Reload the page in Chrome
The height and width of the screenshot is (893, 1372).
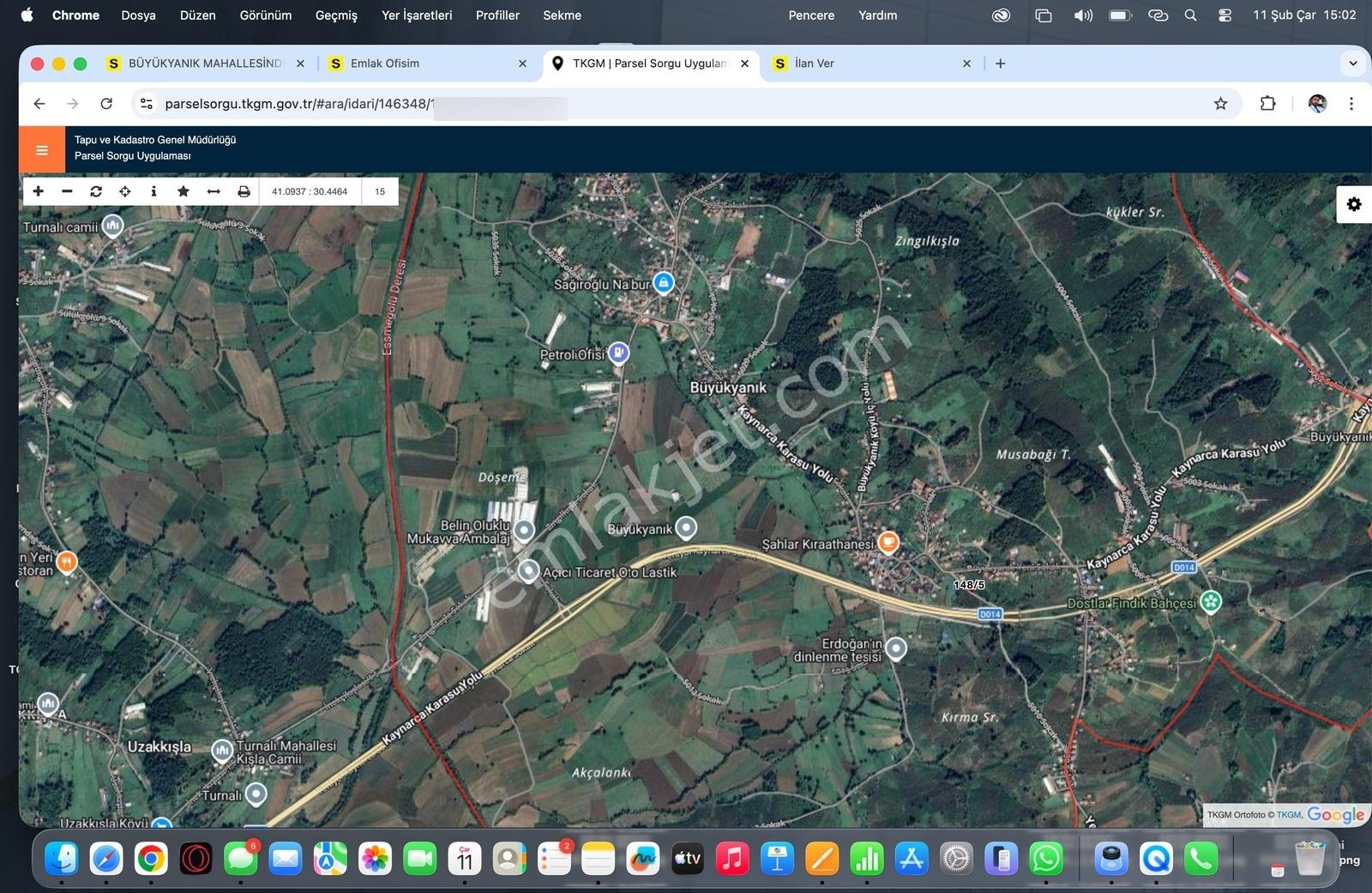[106, 104]
